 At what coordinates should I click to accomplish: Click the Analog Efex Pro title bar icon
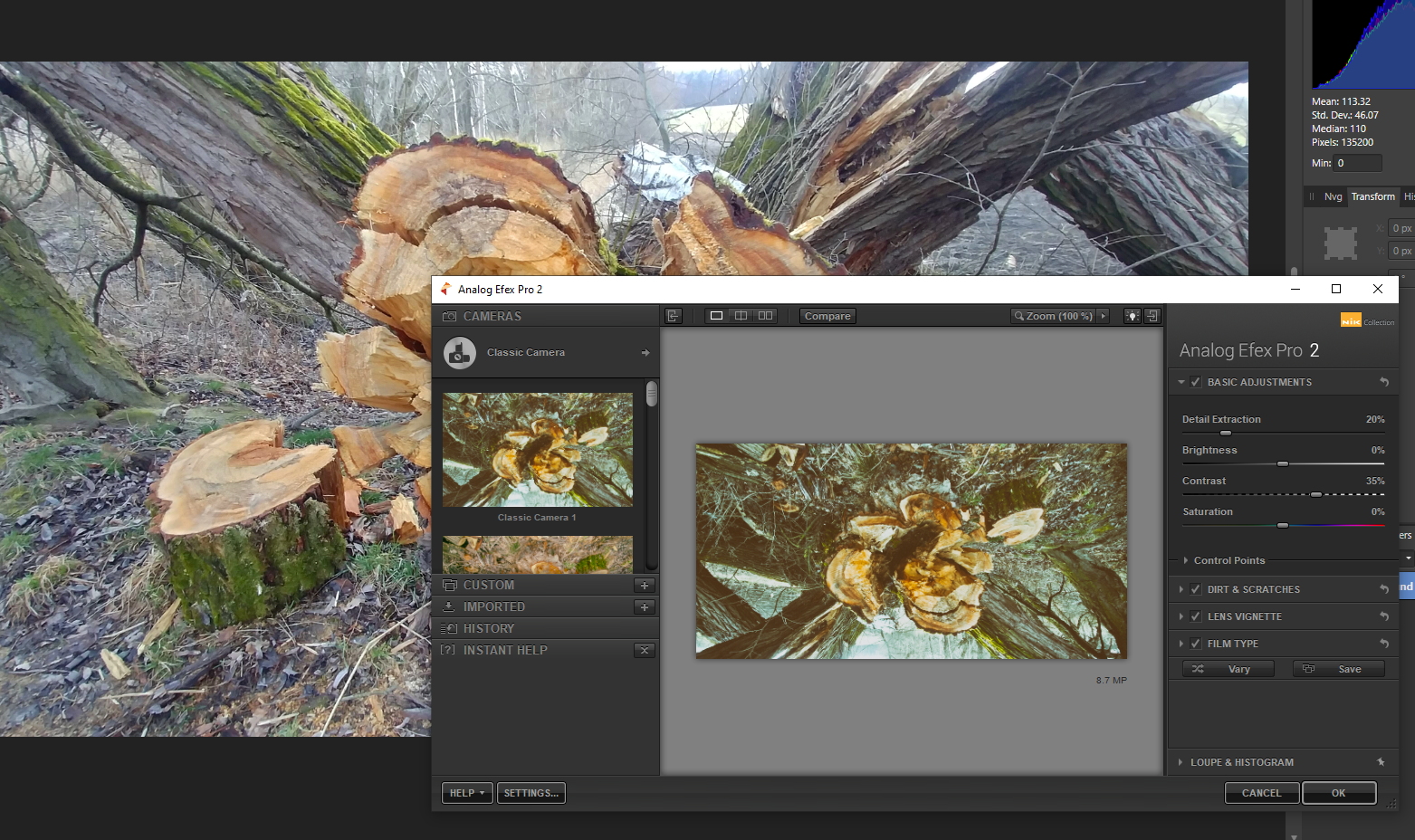[445, 289]
